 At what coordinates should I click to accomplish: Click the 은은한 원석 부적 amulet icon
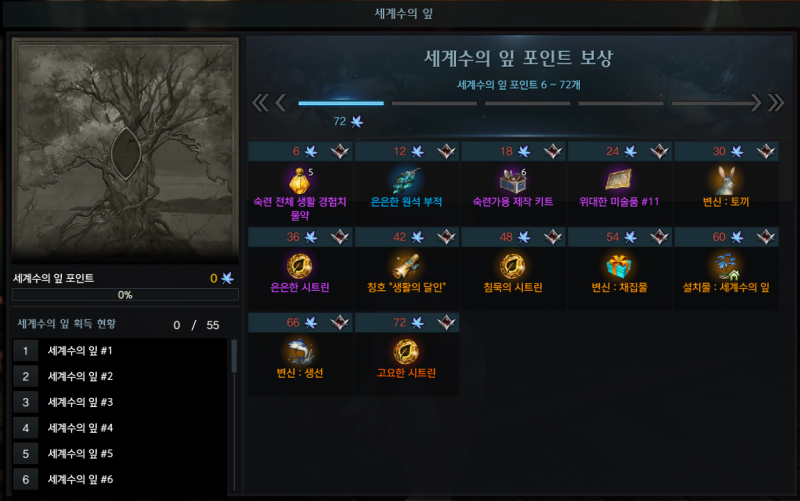click(x=406, y=181)
